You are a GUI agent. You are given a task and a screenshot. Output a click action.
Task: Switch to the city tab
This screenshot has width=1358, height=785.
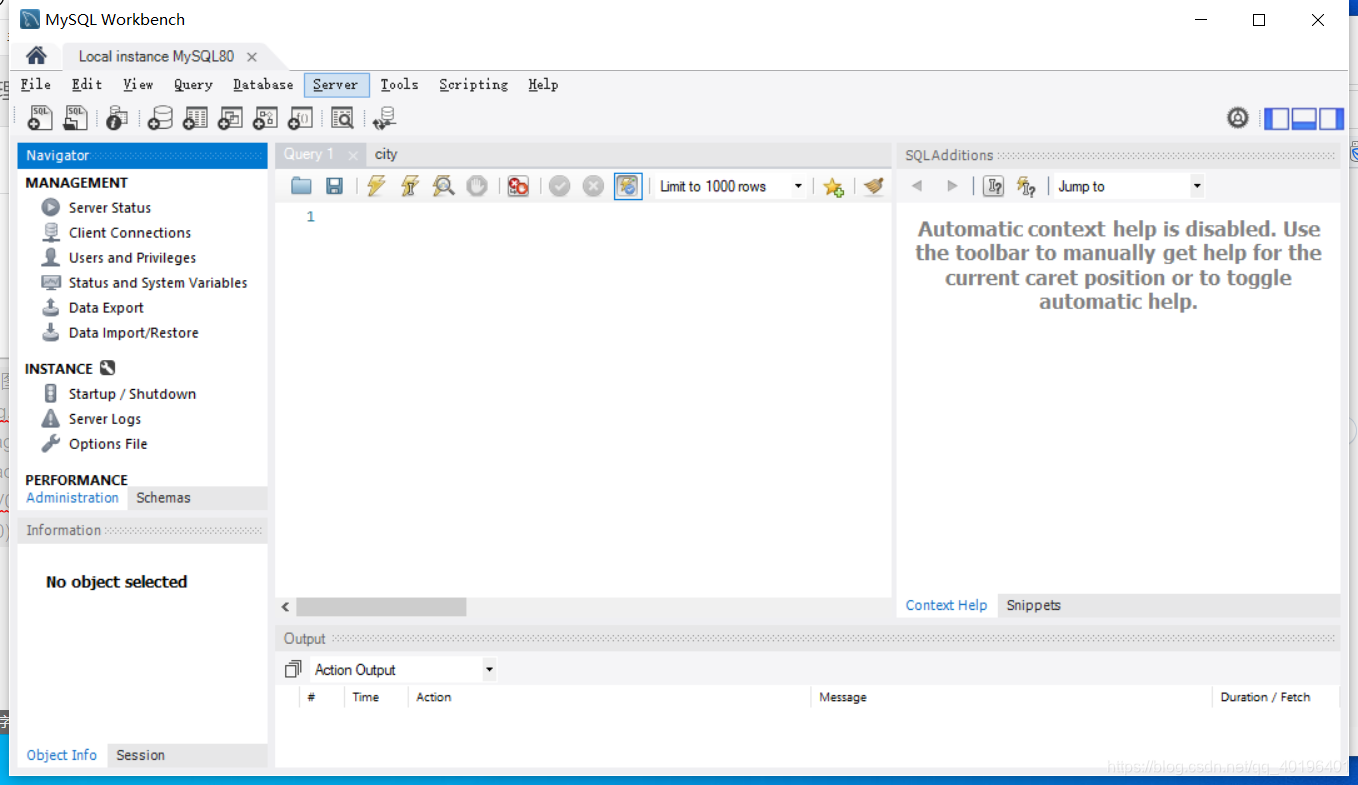coord(386,154)
